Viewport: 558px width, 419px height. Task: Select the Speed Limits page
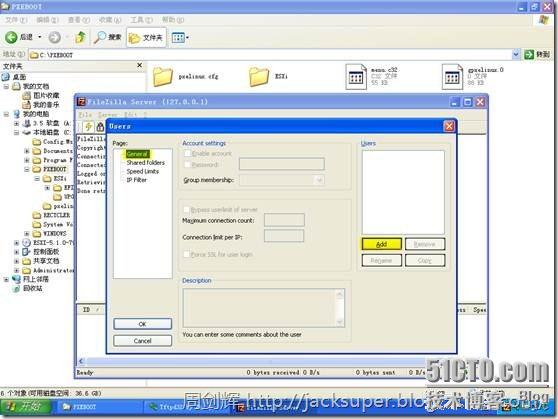pyautogui.click(x=143, y=171)
